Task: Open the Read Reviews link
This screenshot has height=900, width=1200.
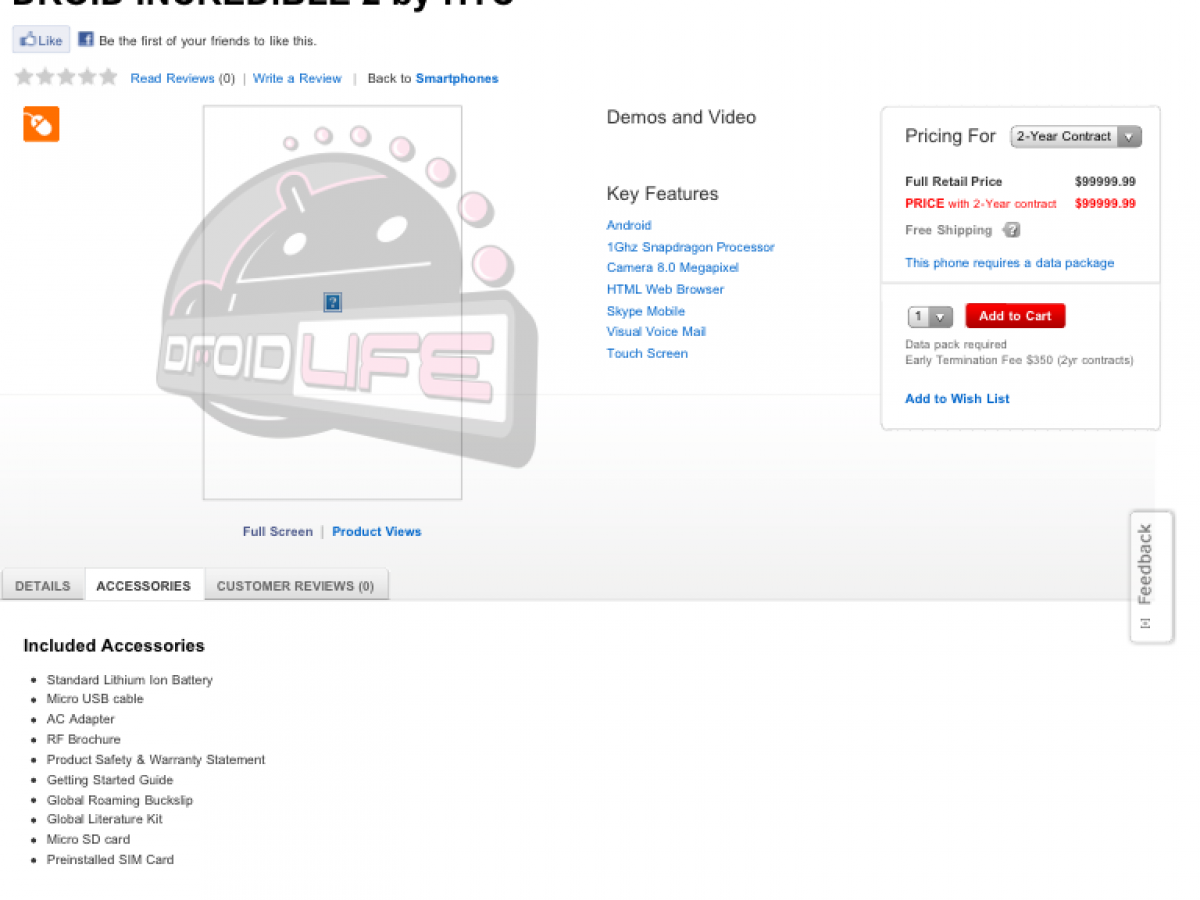Action: pyautogui.click(x=172, y=78)
